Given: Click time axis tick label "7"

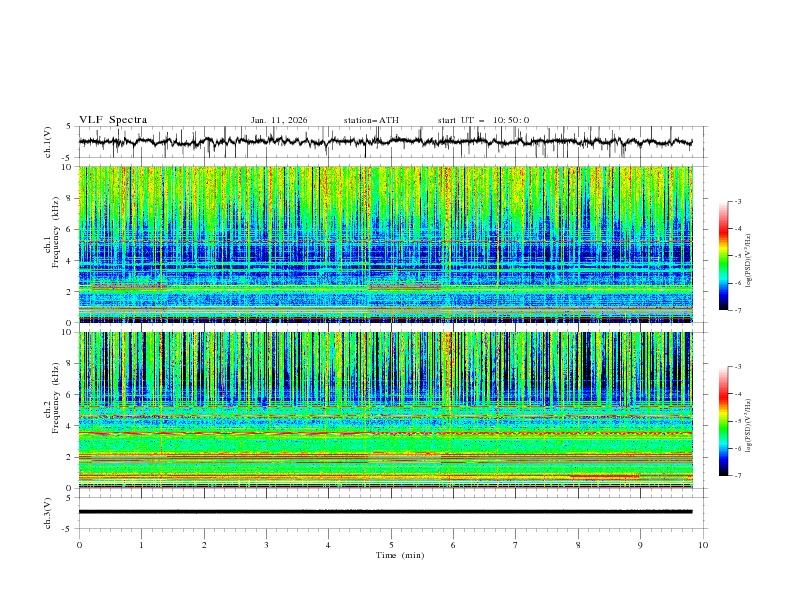Looking at the screenshot, I should click(516, 545).
